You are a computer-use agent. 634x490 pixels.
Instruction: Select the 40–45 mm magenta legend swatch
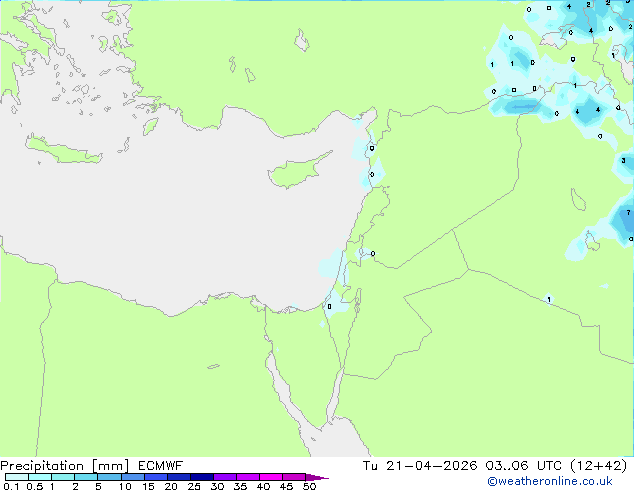pos(271,477)
